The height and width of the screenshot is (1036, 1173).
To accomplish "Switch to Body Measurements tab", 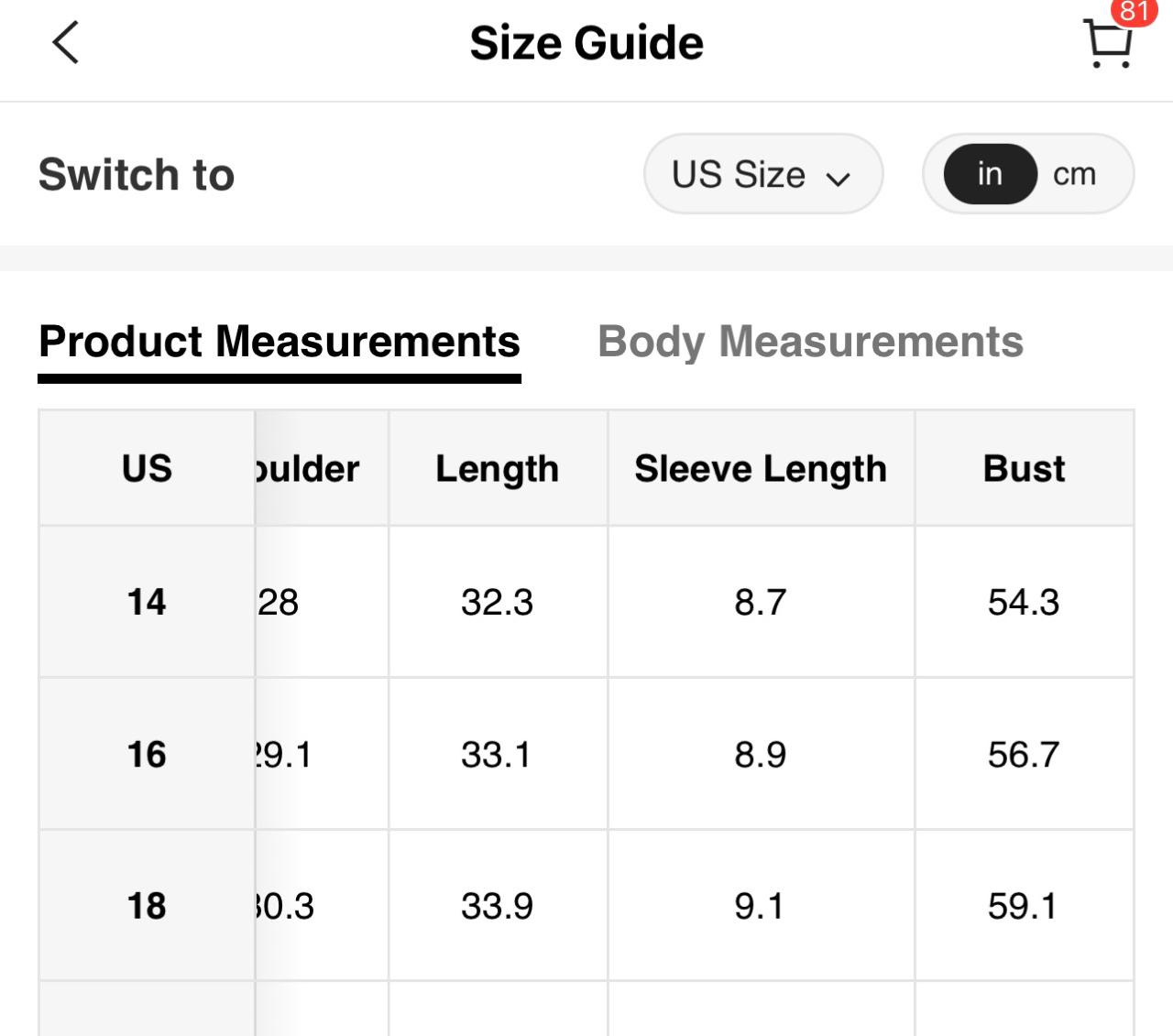I will (x=810, y=343).
